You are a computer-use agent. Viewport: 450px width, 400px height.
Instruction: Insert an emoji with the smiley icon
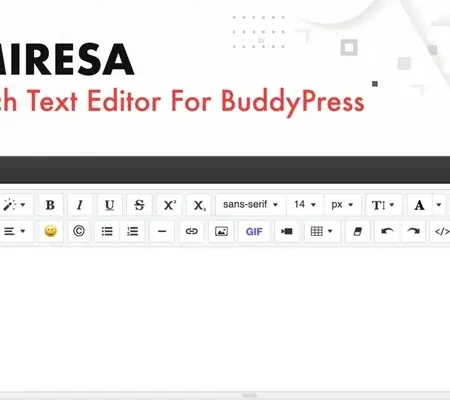[x=50, y=231]
